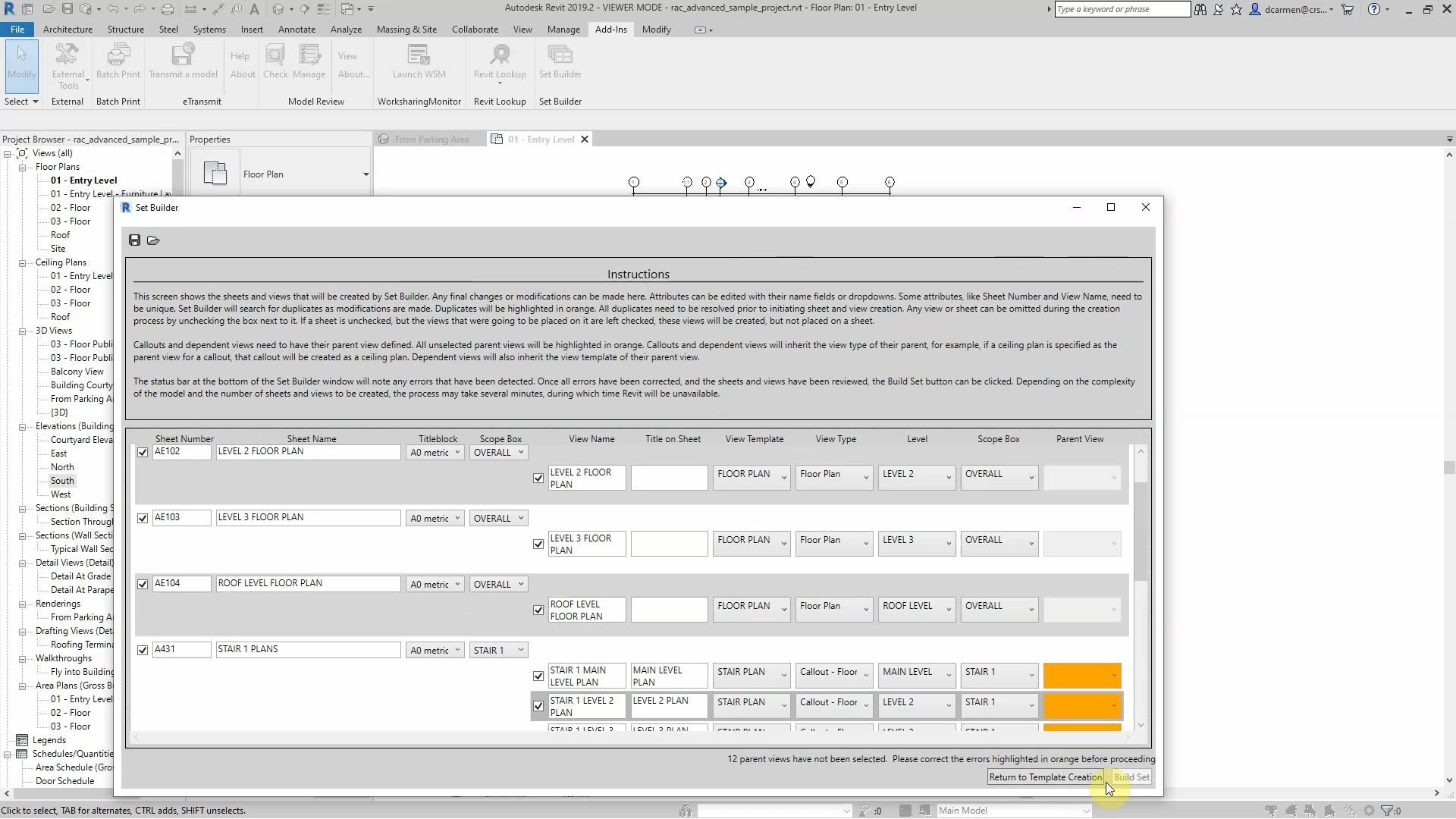
Task: Switch to the From Parking Area view tab
Action: 431,140
